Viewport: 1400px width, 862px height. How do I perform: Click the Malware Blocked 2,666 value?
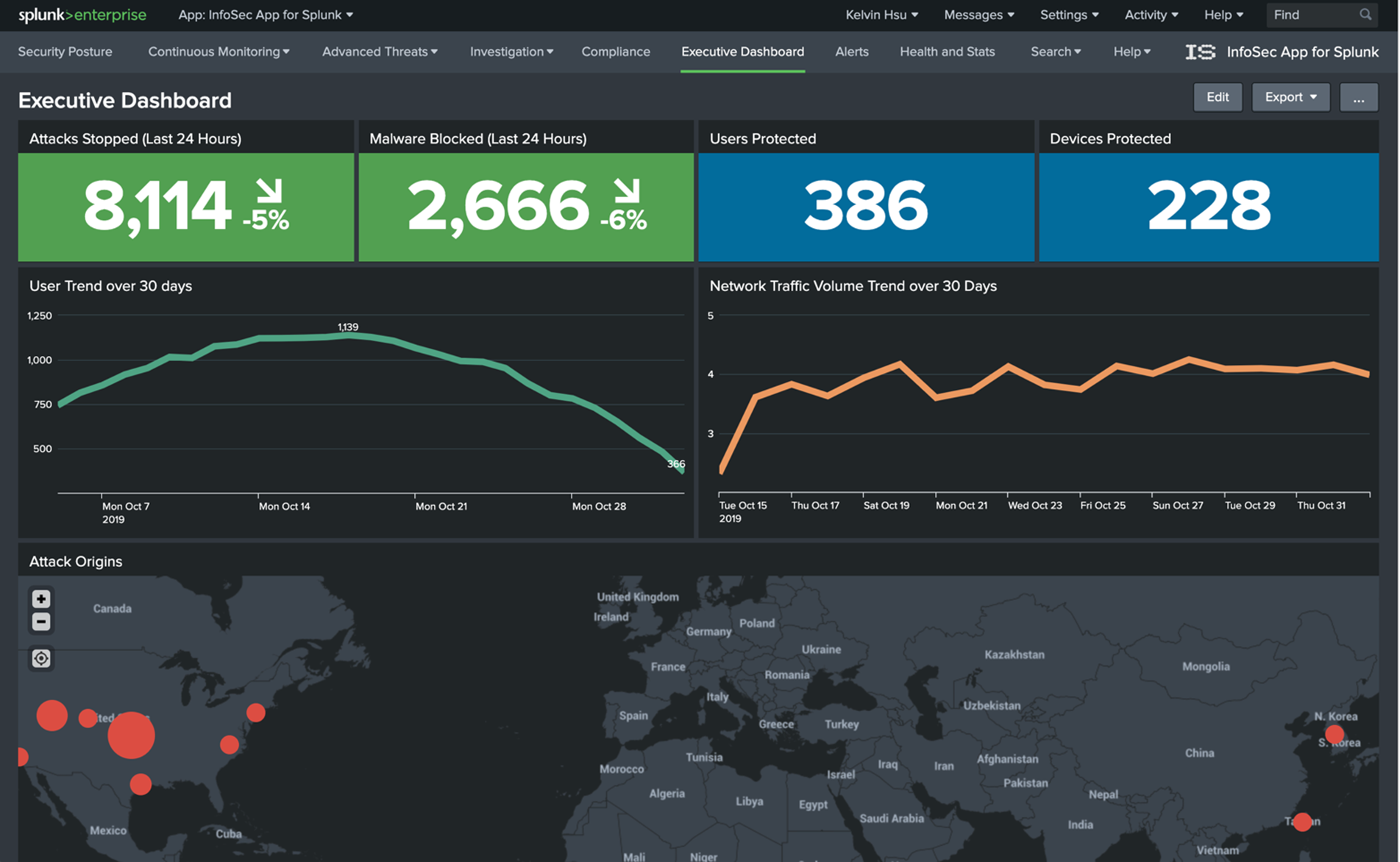click(x=498, y=207)
